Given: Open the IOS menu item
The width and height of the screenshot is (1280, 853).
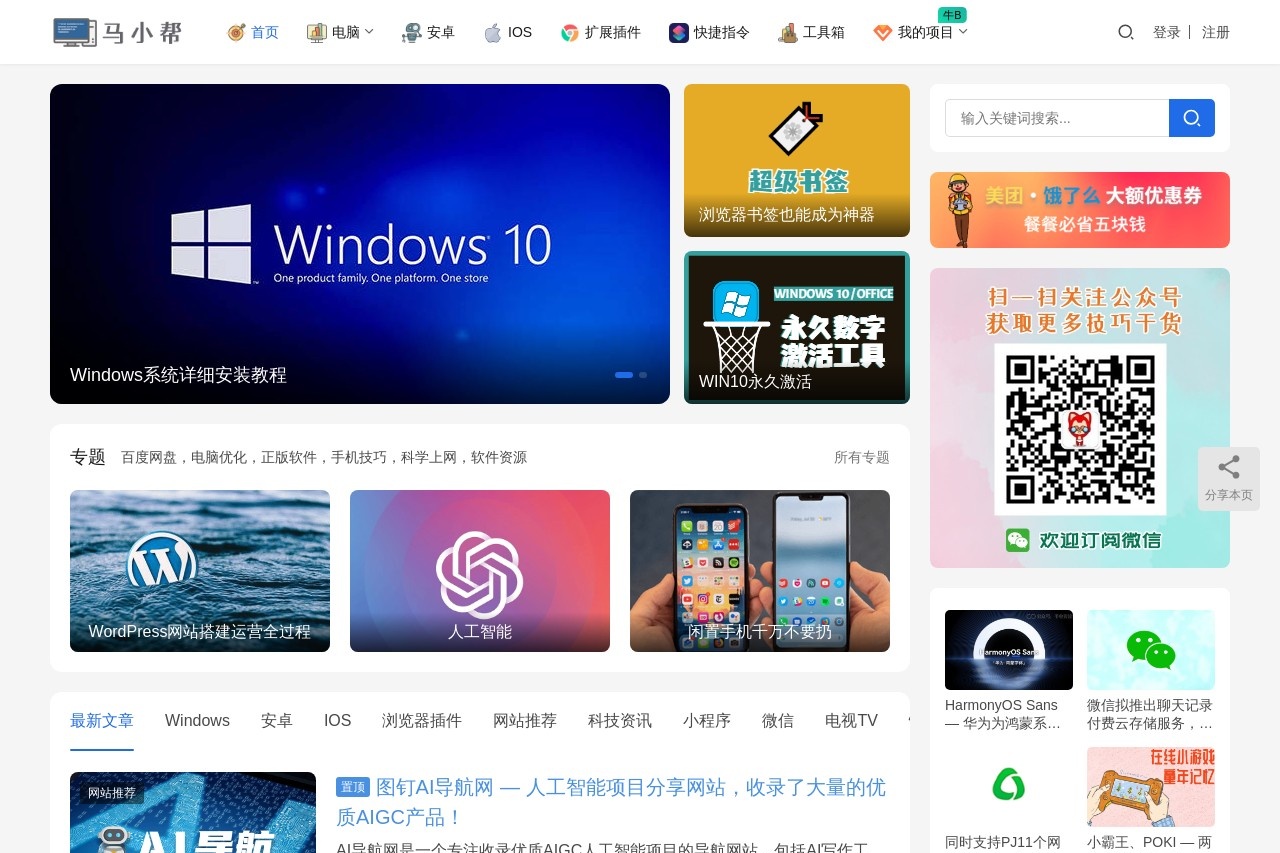Looking at the screenshot, I should (x=520, y=32).
